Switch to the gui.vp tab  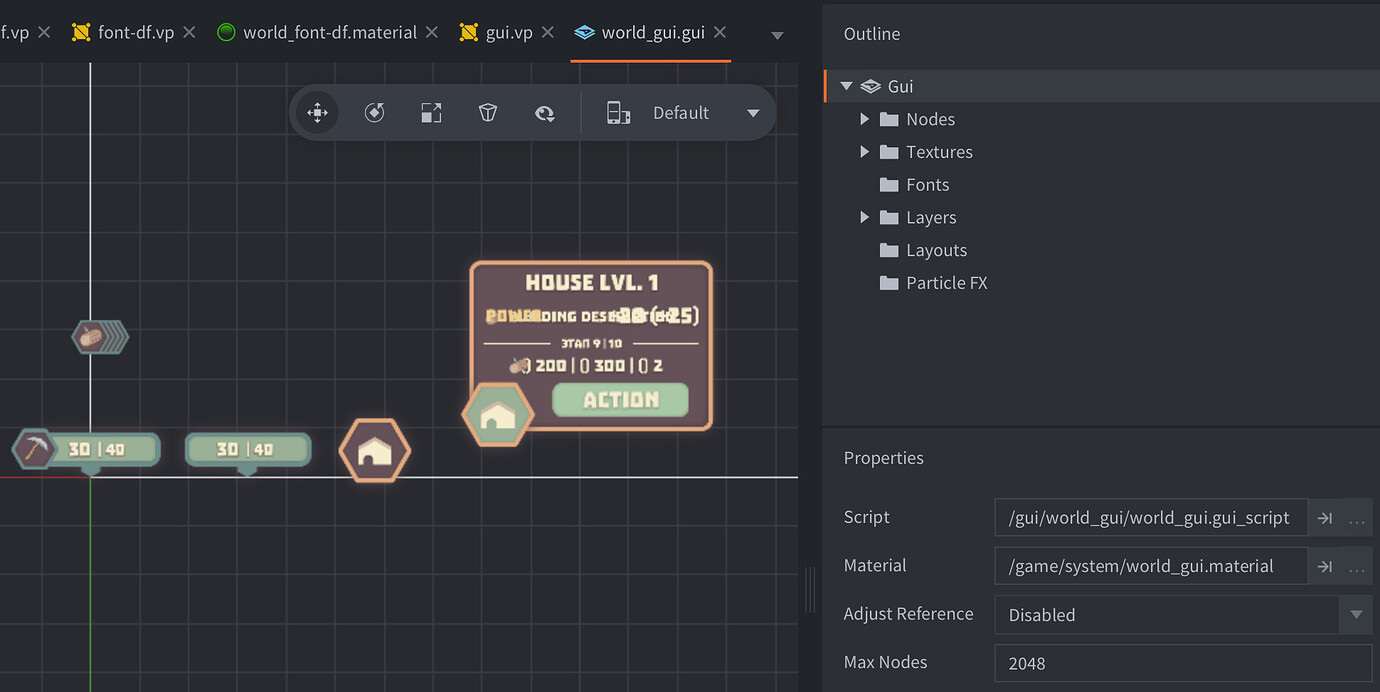pyautogui.click(x=505, y=31)
